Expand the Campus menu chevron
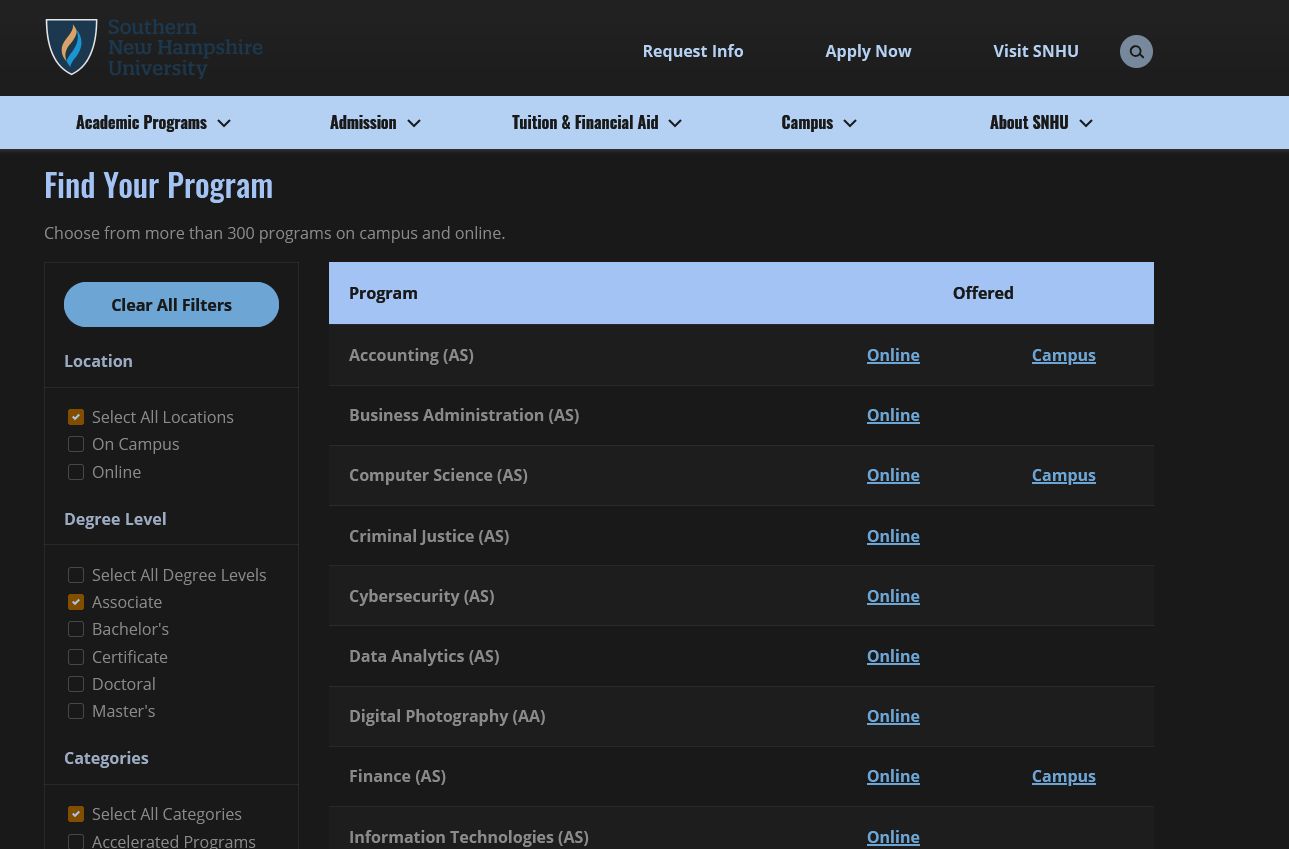This screenshot has width=1289, height=849. tap(850, 123)
